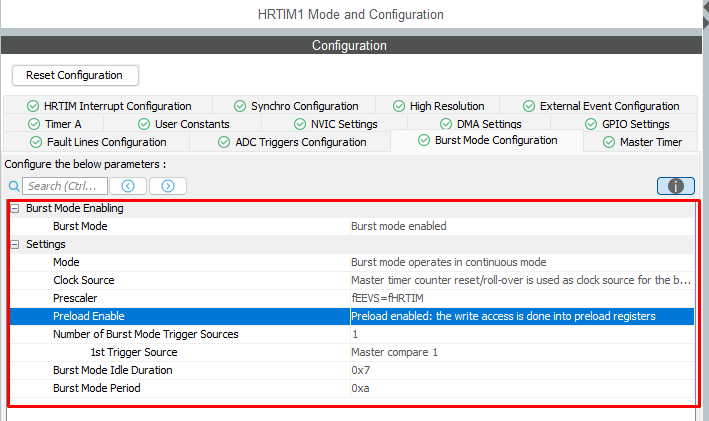
Task: Click the previous search result arrow
Action: pos(128,186)
